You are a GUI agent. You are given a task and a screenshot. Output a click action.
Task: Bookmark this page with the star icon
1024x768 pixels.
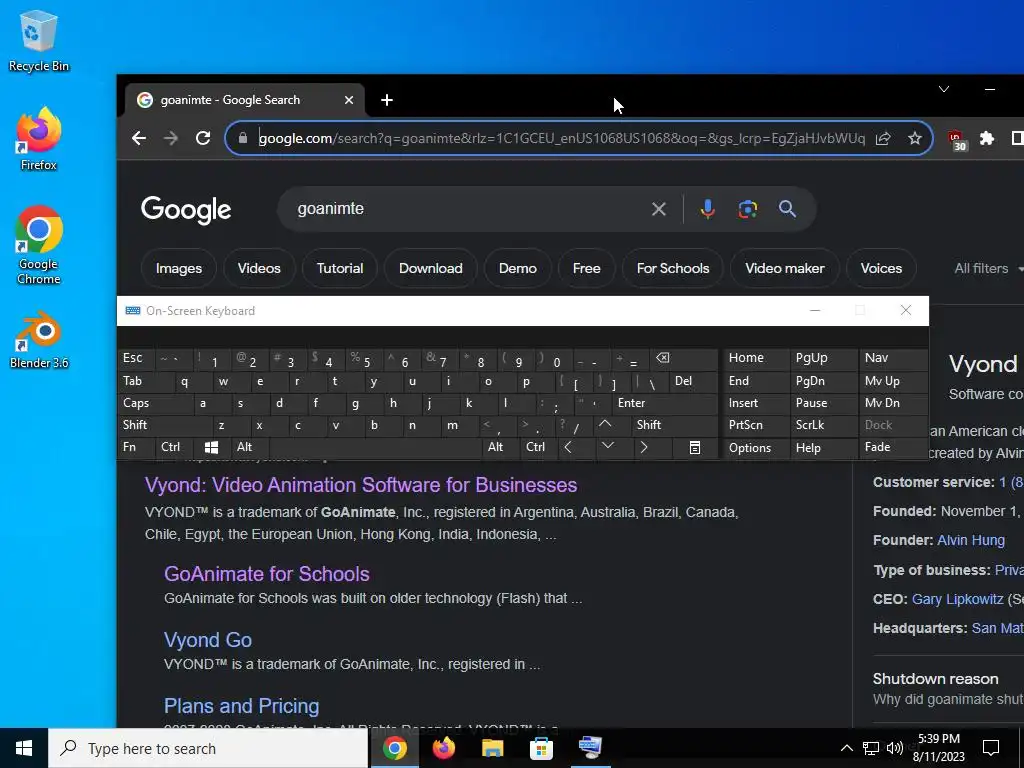tap(915, 138)
